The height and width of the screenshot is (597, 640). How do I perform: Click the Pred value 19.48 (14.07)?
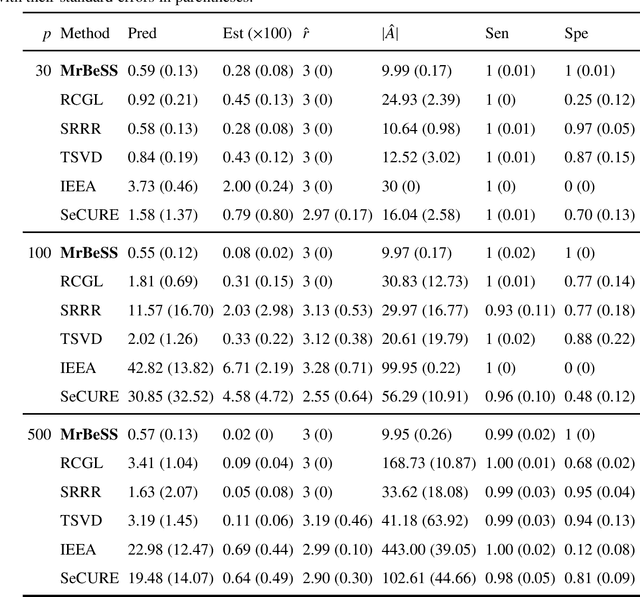click(172, 578)
